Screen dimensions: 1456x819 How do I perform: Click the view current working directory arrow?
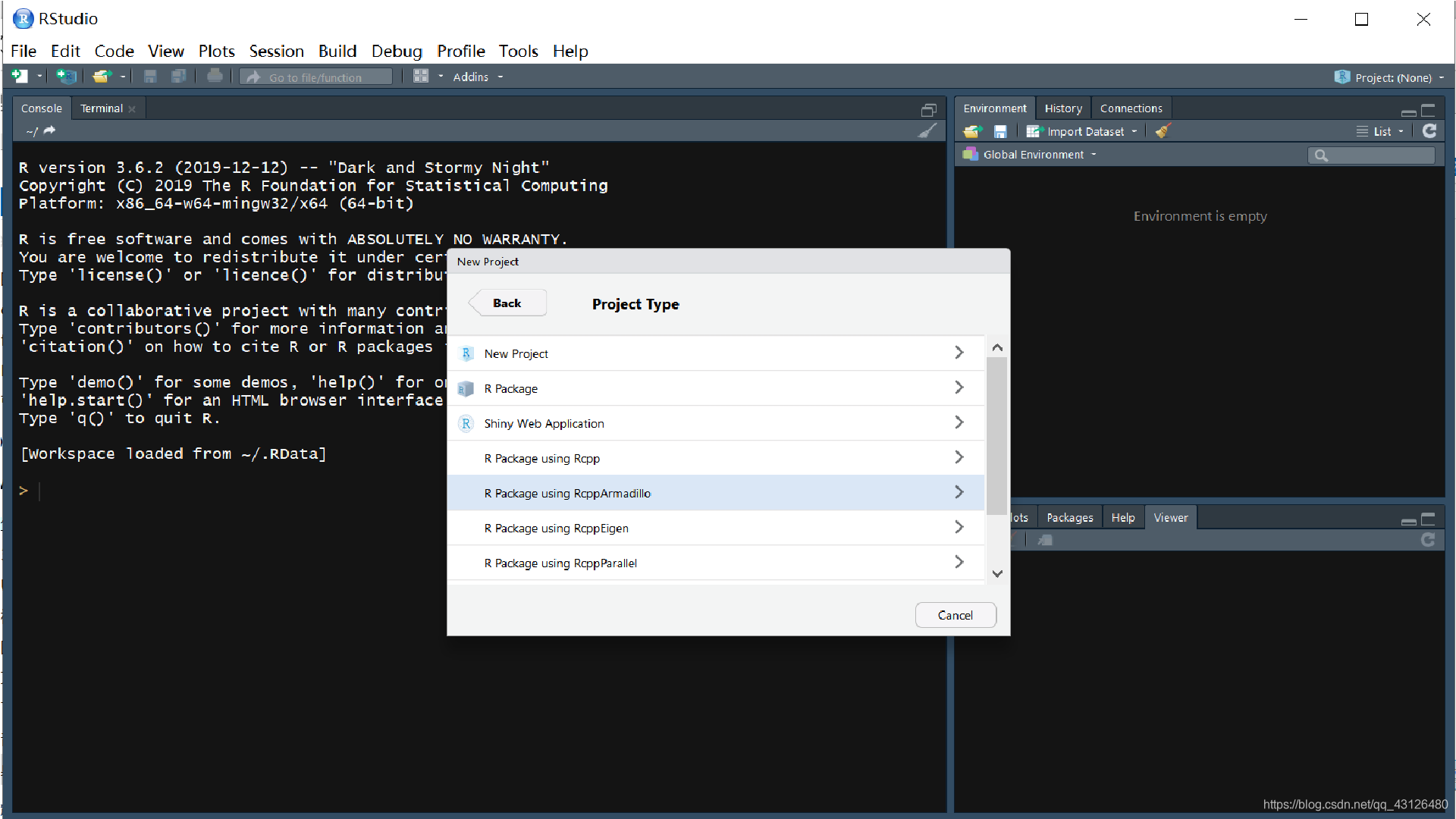50,130
